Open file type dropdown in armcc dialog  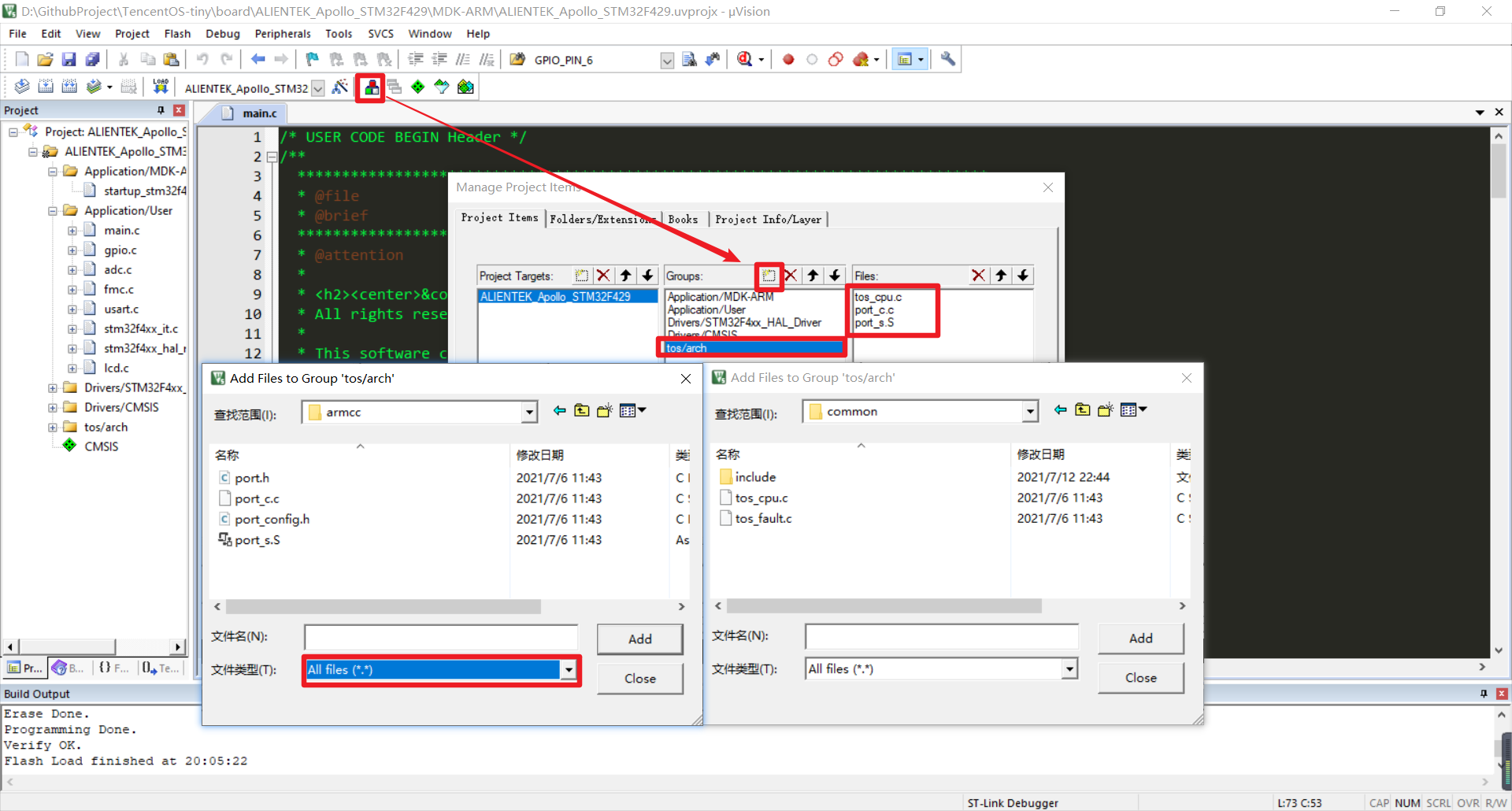click(x=569, y=670)
